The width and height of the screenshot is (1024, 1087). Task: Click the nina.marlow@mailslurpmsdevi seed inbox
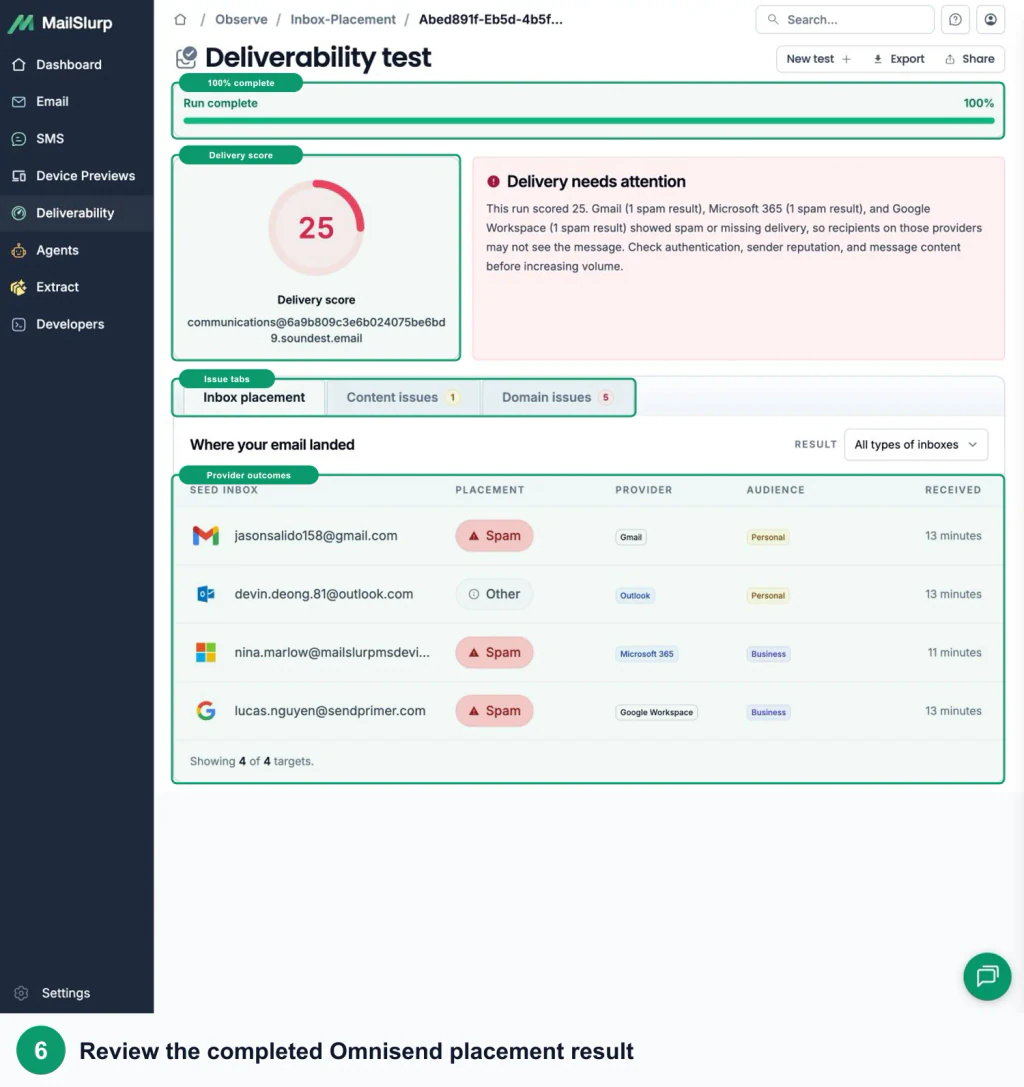tap(332, 652)
